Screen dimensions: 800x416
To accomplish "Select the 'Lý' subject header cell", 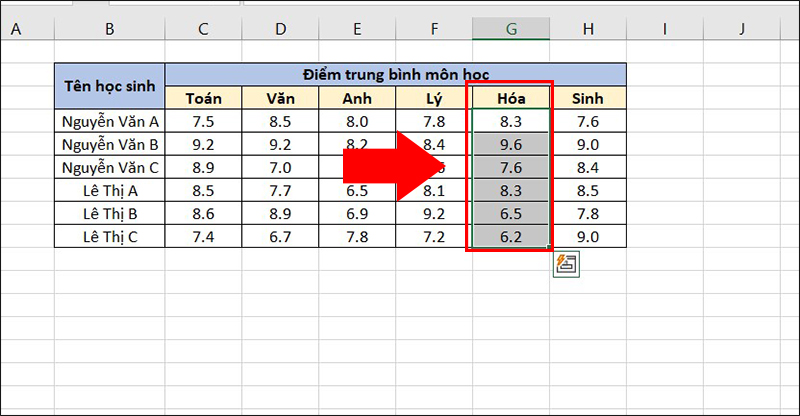I will pos(434,97).
